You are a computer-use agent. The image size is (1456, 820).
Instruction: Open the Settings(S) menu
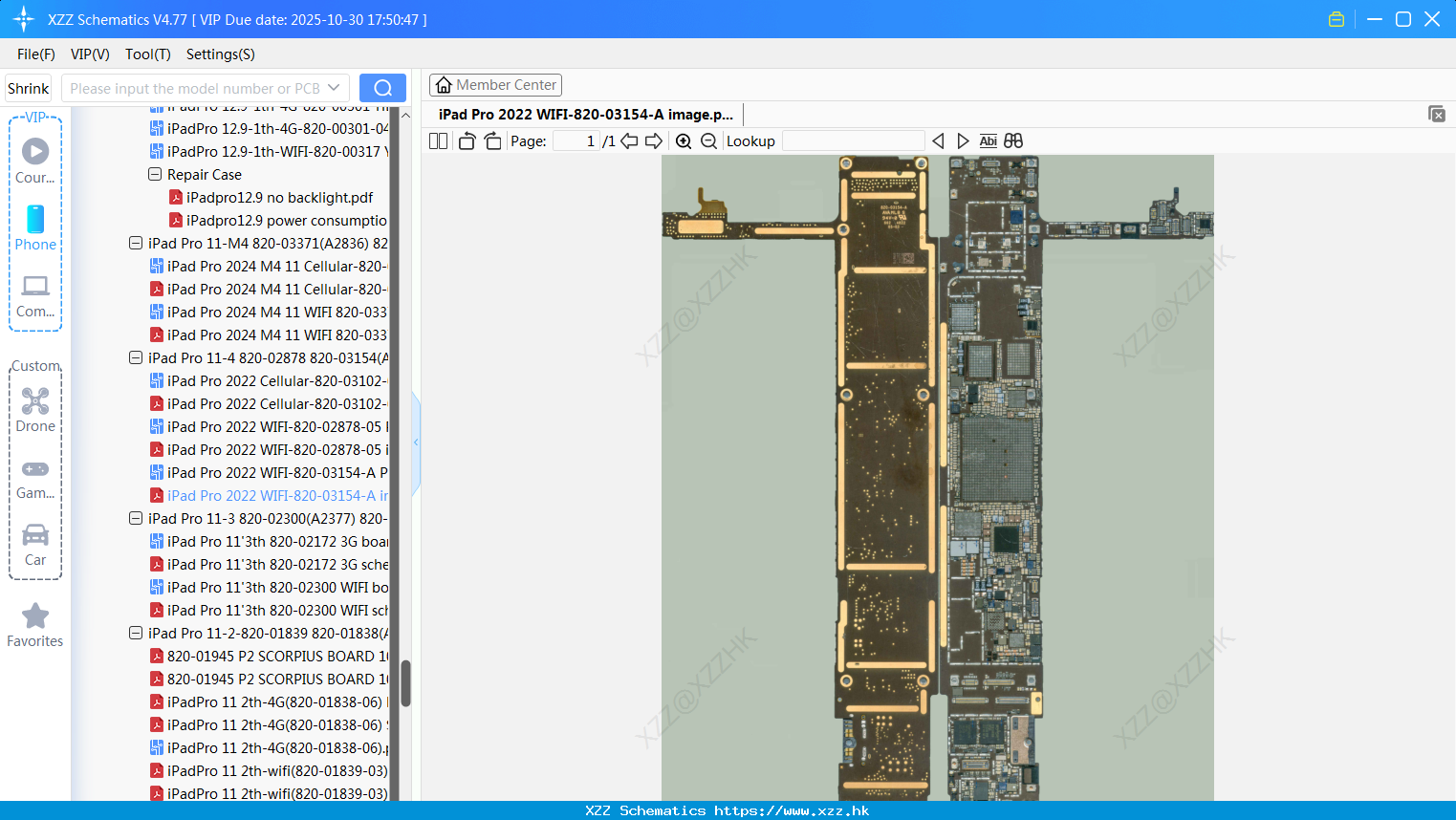[x=221, y=54]
